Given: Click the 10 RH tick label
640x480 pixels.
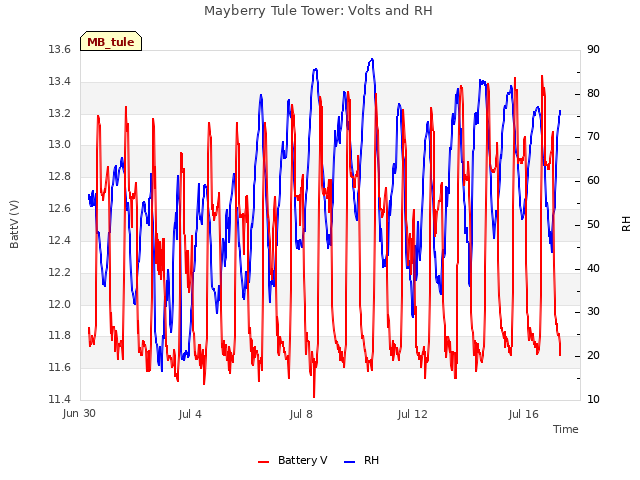Looking at the screenshot, I should 593,399.
